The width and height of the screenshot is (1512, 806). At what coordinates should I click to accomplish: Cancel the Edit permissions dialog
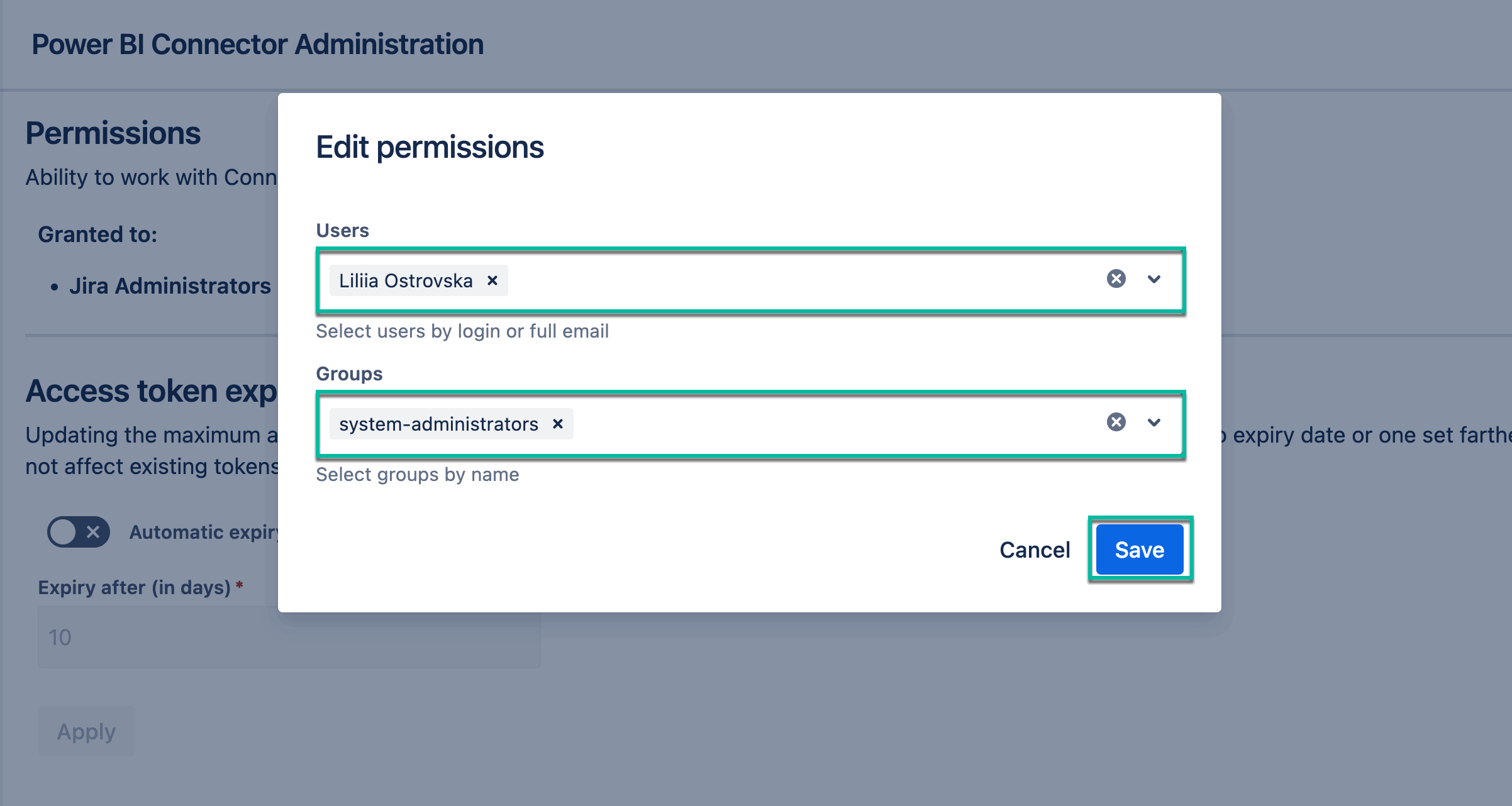tap(1034, 549)
